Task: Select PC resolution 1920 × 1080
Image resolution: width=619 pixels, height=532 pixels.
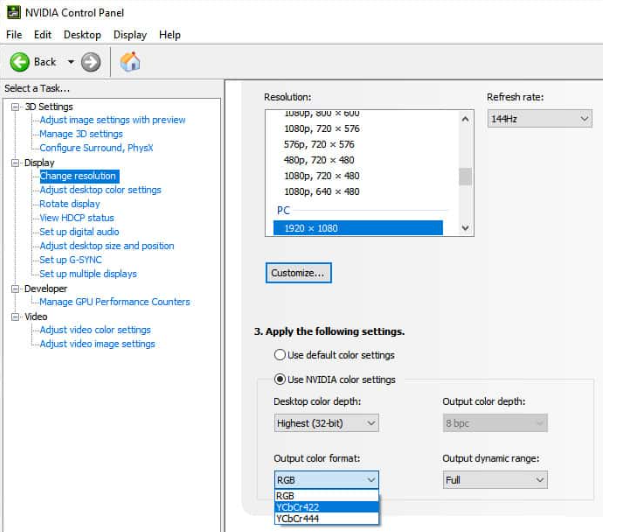Action: tap(358, 228)
